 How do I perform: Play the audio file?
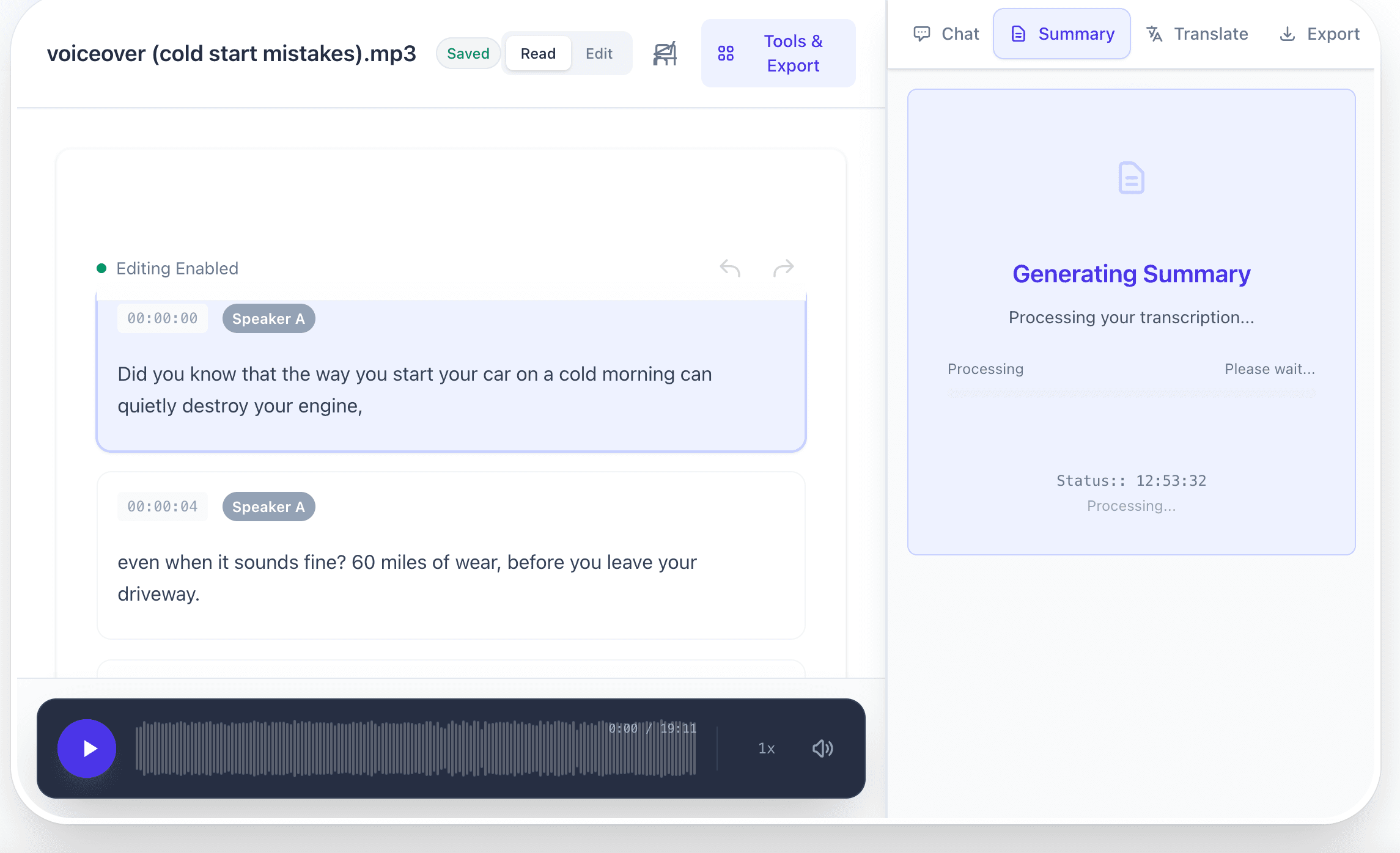(87, 748)
